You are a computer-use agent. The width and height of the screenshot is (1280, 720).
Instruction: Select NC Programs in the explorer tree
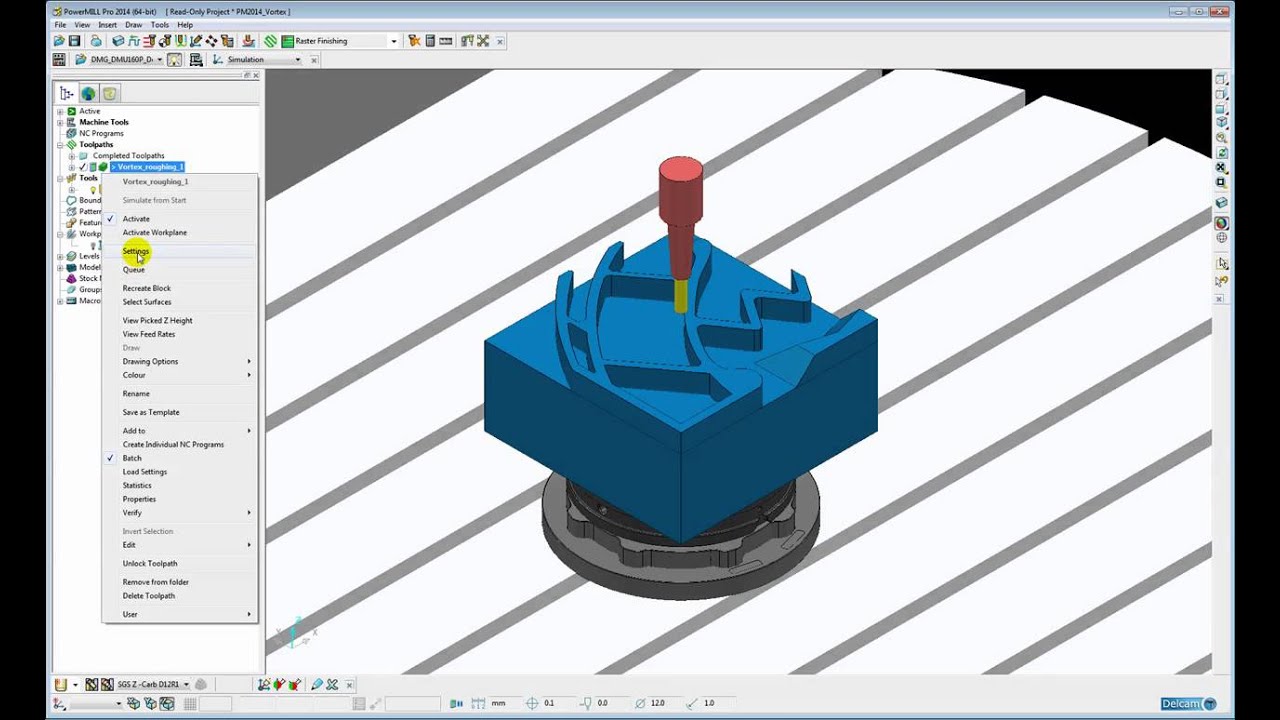click(x=101, y=133)
